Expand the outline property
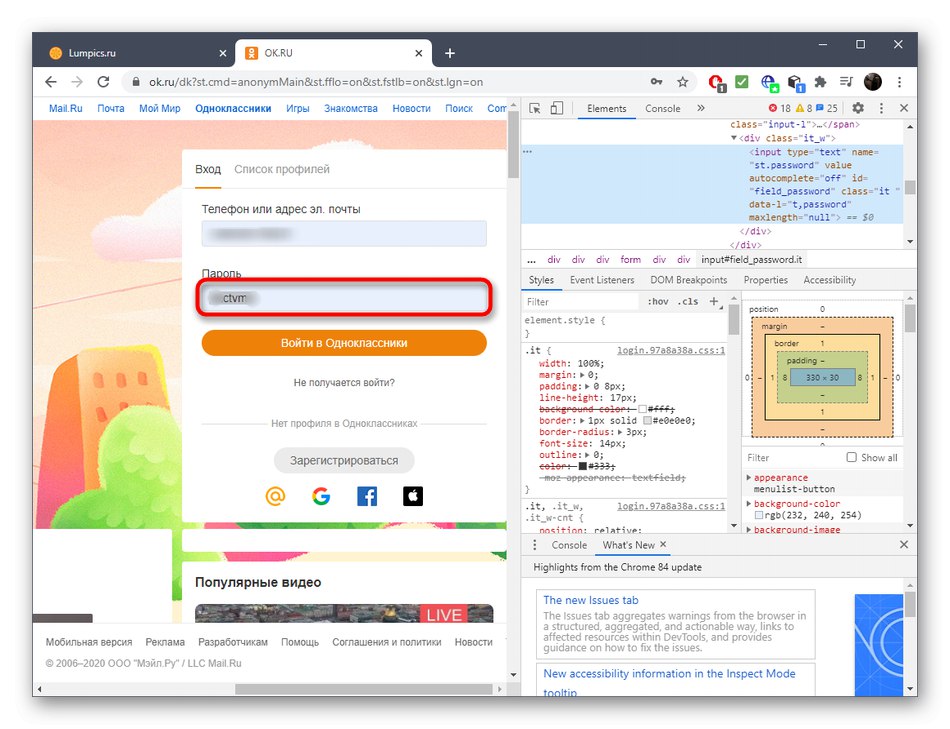The width and height of the screenshot is (950, 729). tap(587, 455)
